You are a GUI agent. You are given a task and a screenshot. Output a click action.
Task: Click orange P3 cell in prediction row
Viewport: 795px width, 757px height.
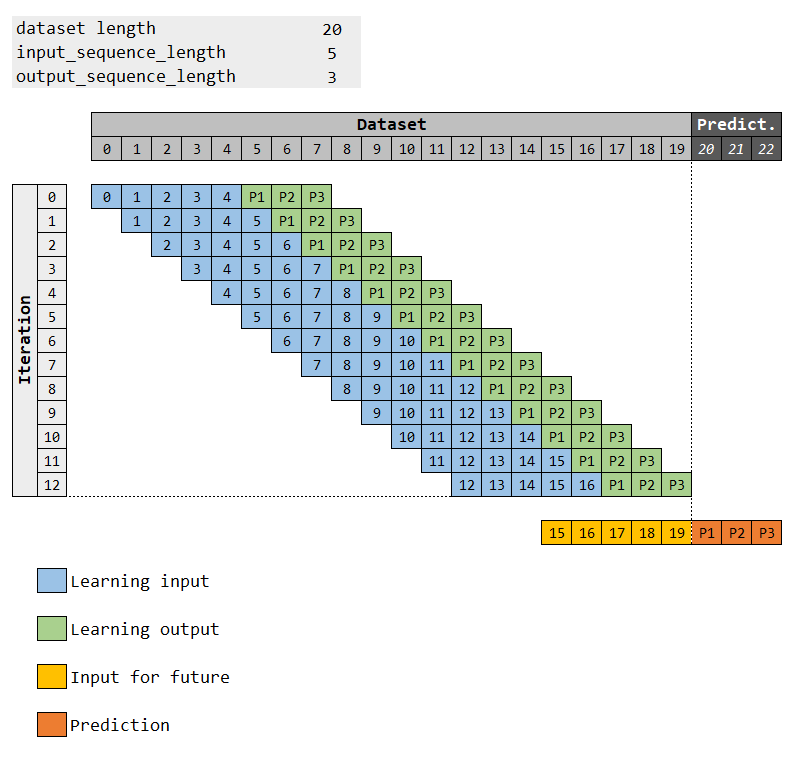tap(766, 533)
